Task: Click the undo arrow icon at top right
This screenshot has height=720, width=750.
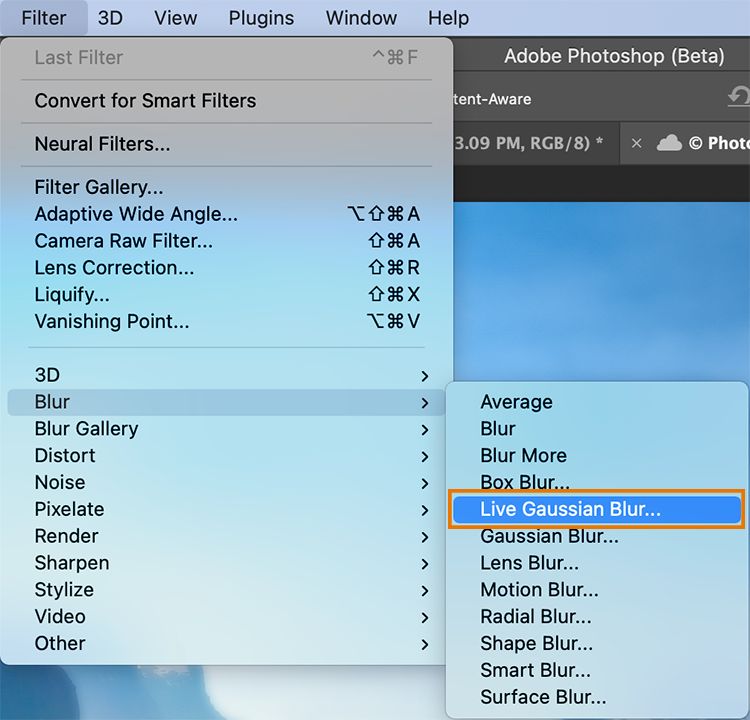Action: (739, 97)
